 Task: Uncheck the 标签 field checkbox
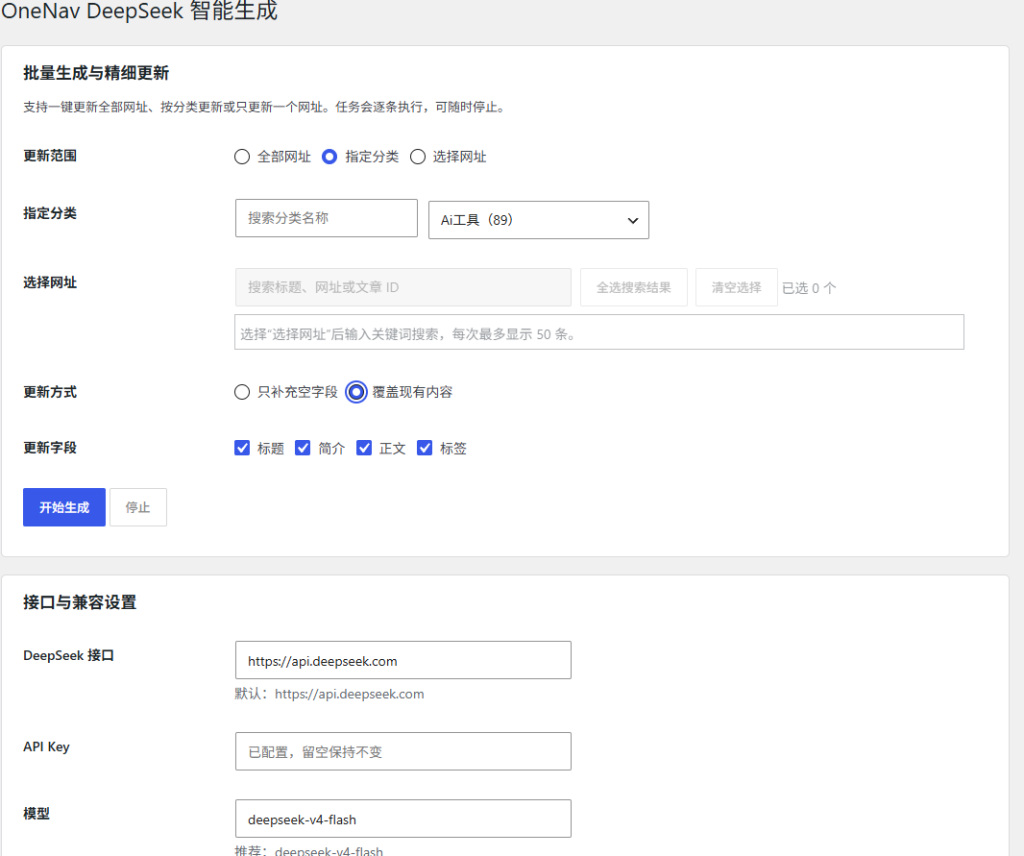point(424,448)
